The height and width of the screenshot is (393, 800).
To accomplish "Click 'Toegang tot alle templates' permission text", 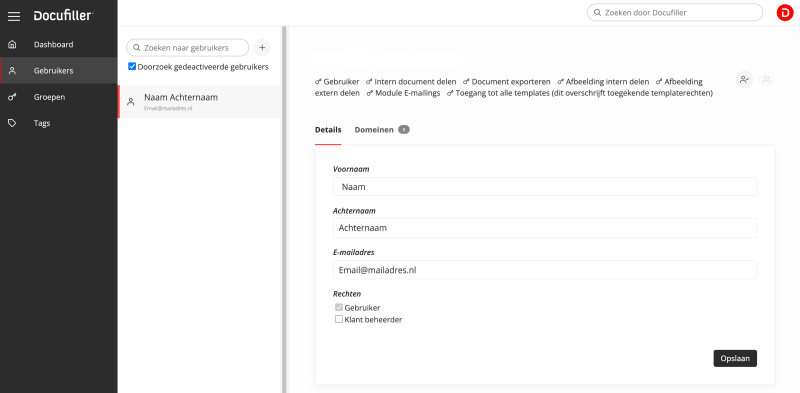I will click(584, 93).
